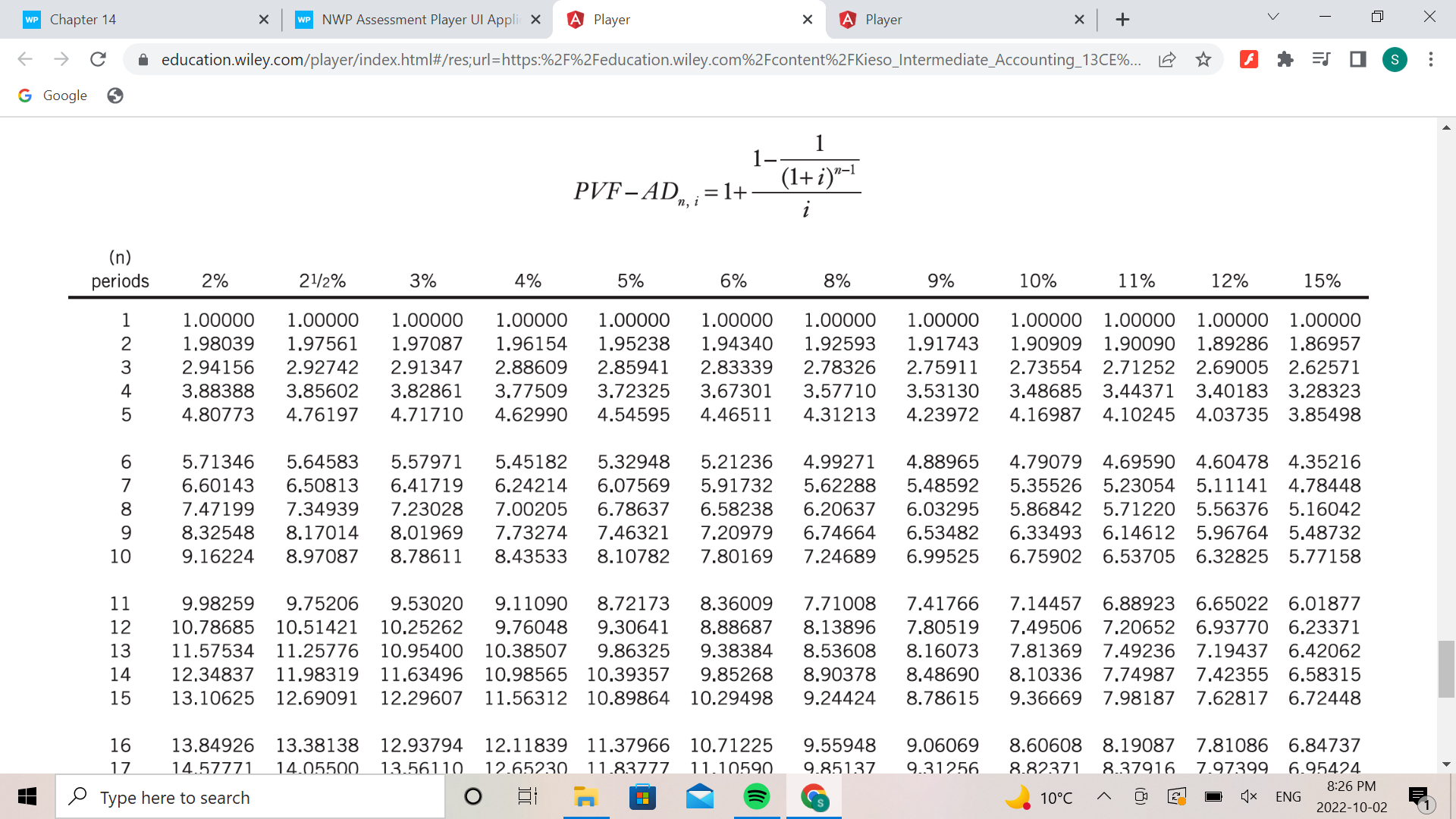Open Chrome's three-dot menu
The height and width of the screenshot is (819, 1456).
[x=1431, y=59]
